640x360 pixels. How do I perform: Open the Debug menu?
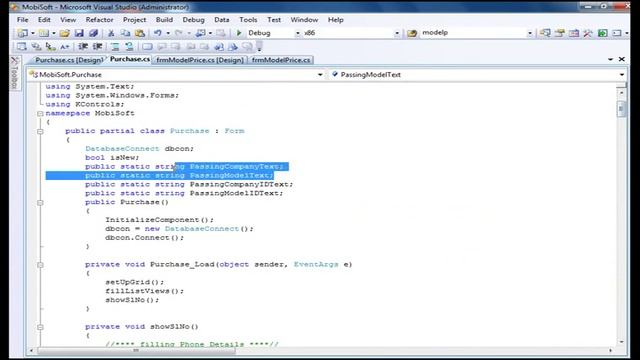pos(193,20)
